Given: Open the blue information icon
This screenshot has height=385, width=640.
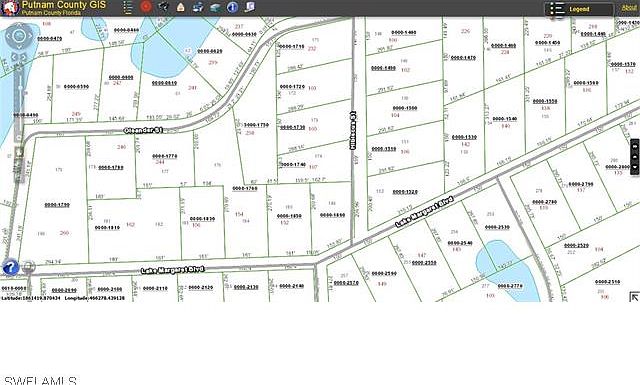Looking at the screenshot, I should [233, 7].
